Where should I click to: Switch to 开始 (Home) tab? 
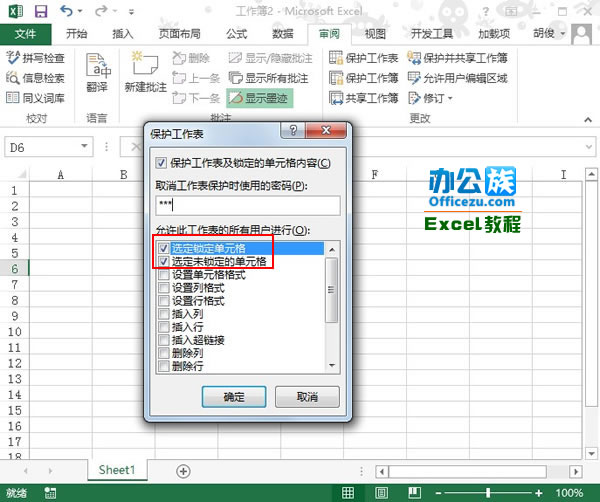click(x=77, y=34)
